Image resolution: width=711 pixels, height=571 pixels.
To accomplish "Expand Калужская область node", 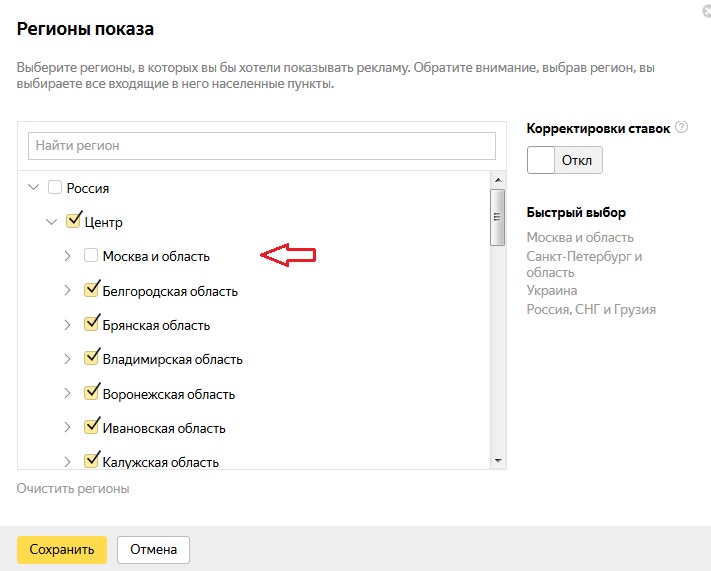I will pos(67,462).
